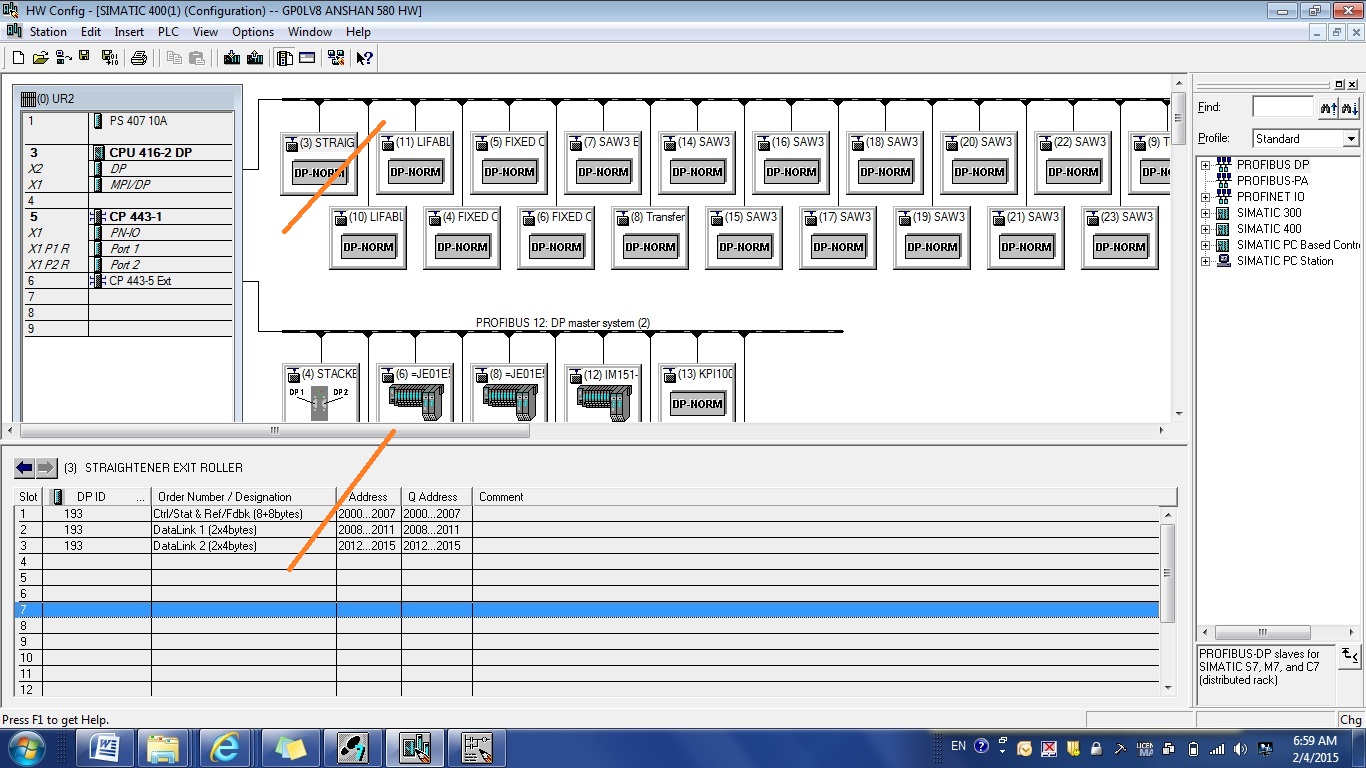Select the Ctrl/Stat & Ref/Fdbk (8+8bytes) row

pyautogui.click(x=587, y=514)
